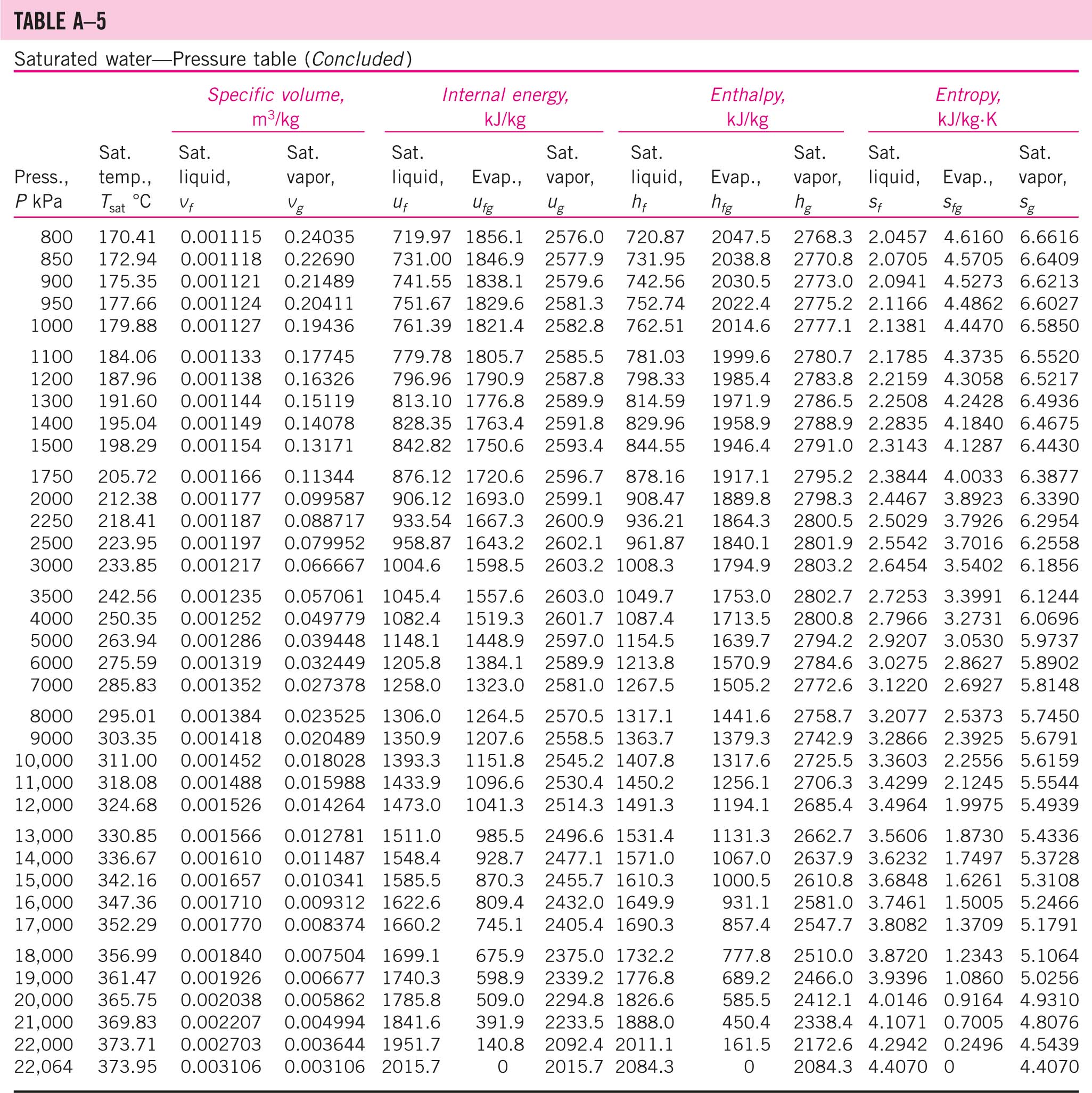Click the evaporation energy value 1448.9
Screen dimensions: 1092x1093
(x=495, y=641)
